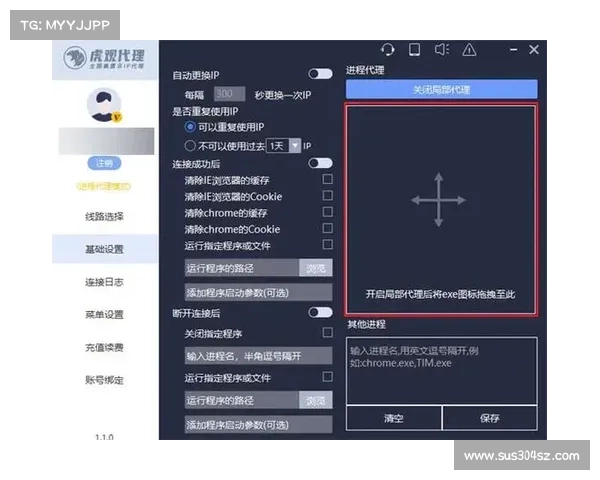Open the 线路选择 menu item

(104, 215)
